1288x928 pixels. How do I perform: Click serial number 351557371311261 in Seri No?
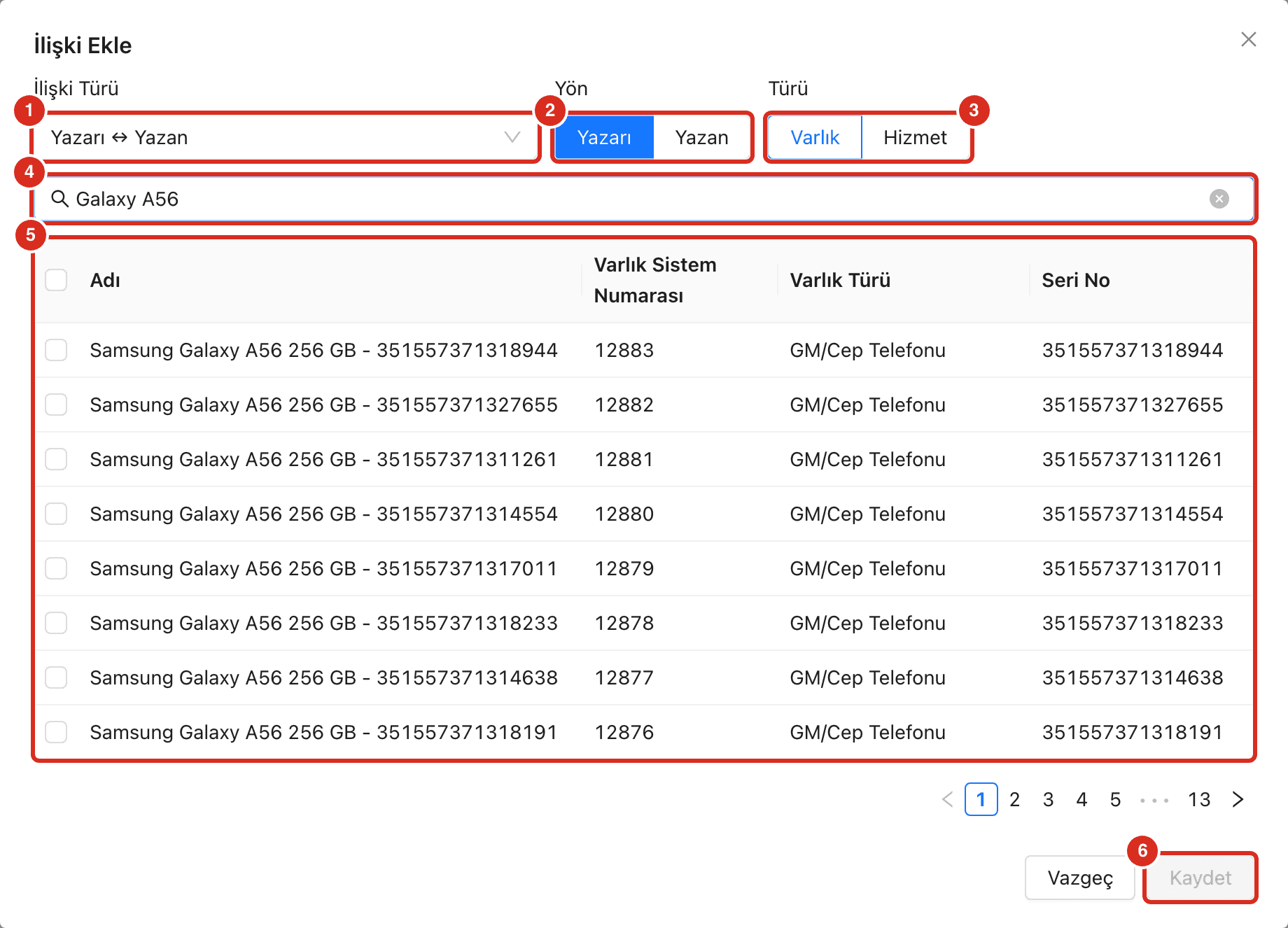pyautogui.click(x=1132, y=459)
